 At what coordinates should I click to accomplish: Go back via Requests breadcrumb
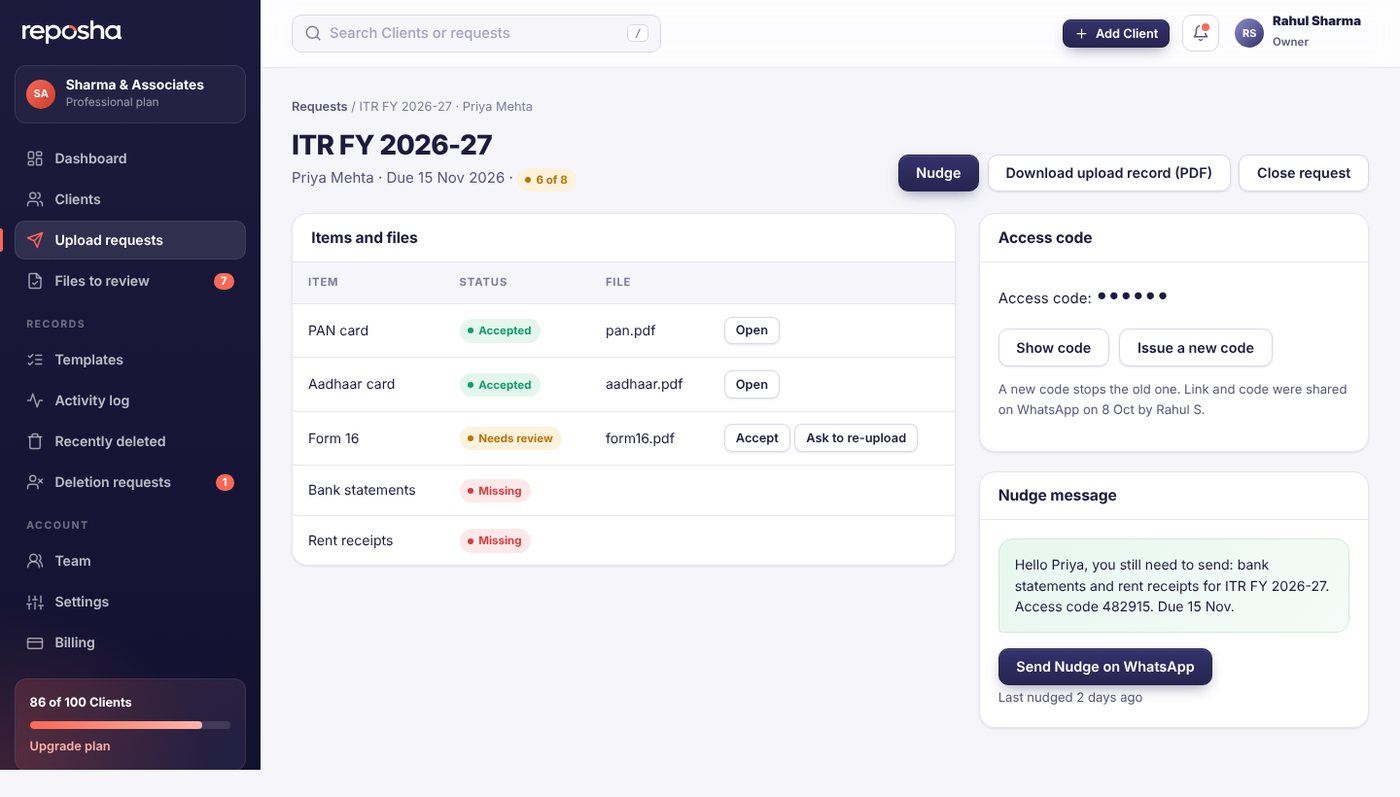pyautogui.click(x=319, y=106)
